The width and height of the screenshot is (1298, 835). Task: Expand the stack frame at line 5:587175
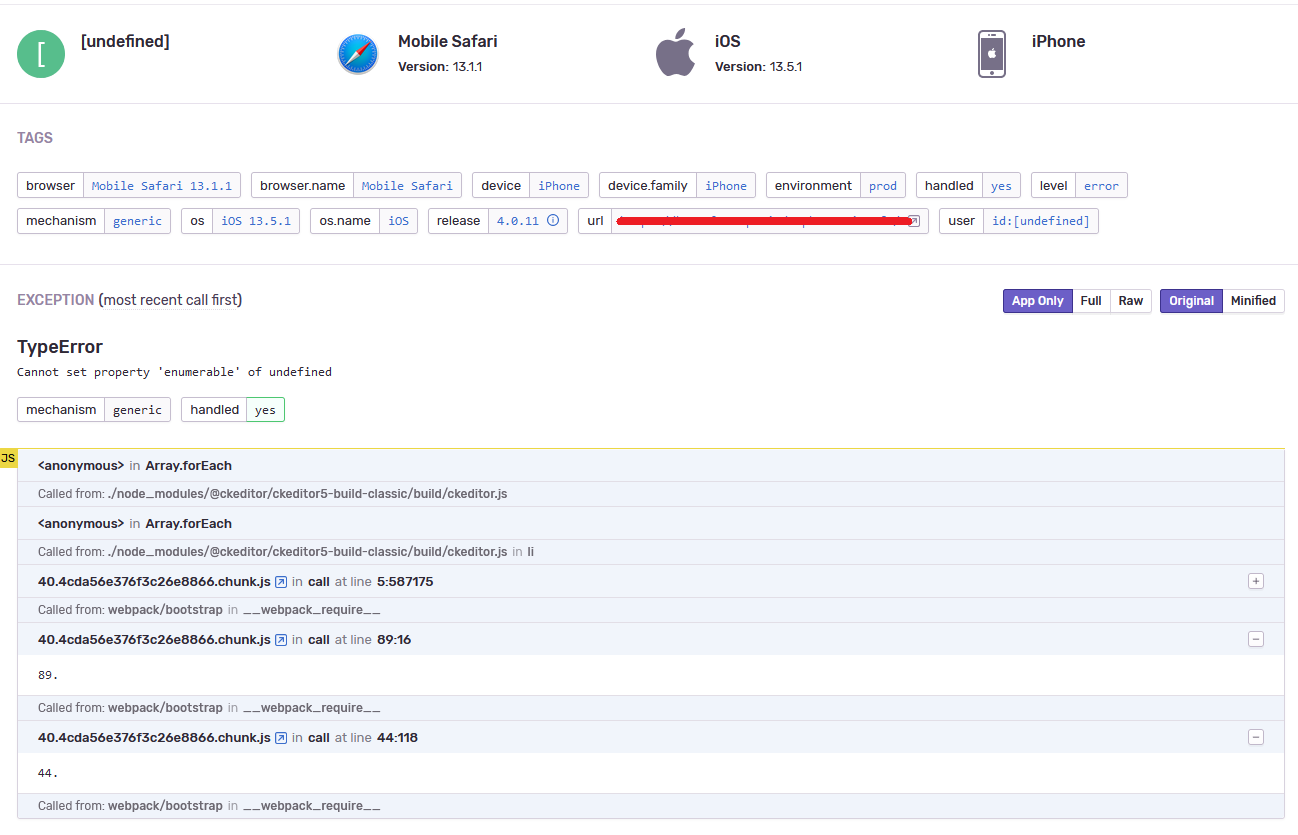[1255, 581]
